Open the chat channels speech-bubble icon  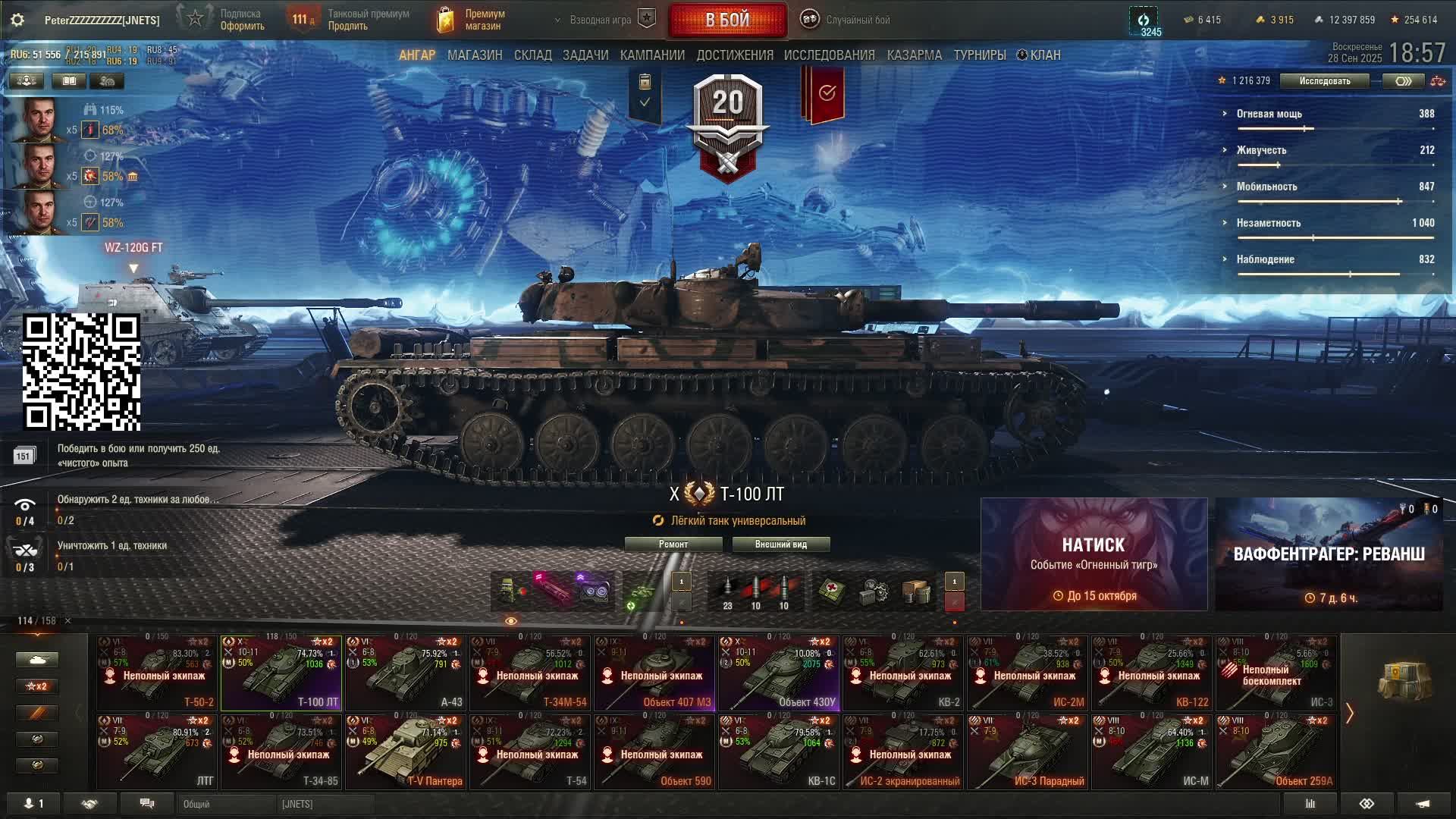(147, 804)
